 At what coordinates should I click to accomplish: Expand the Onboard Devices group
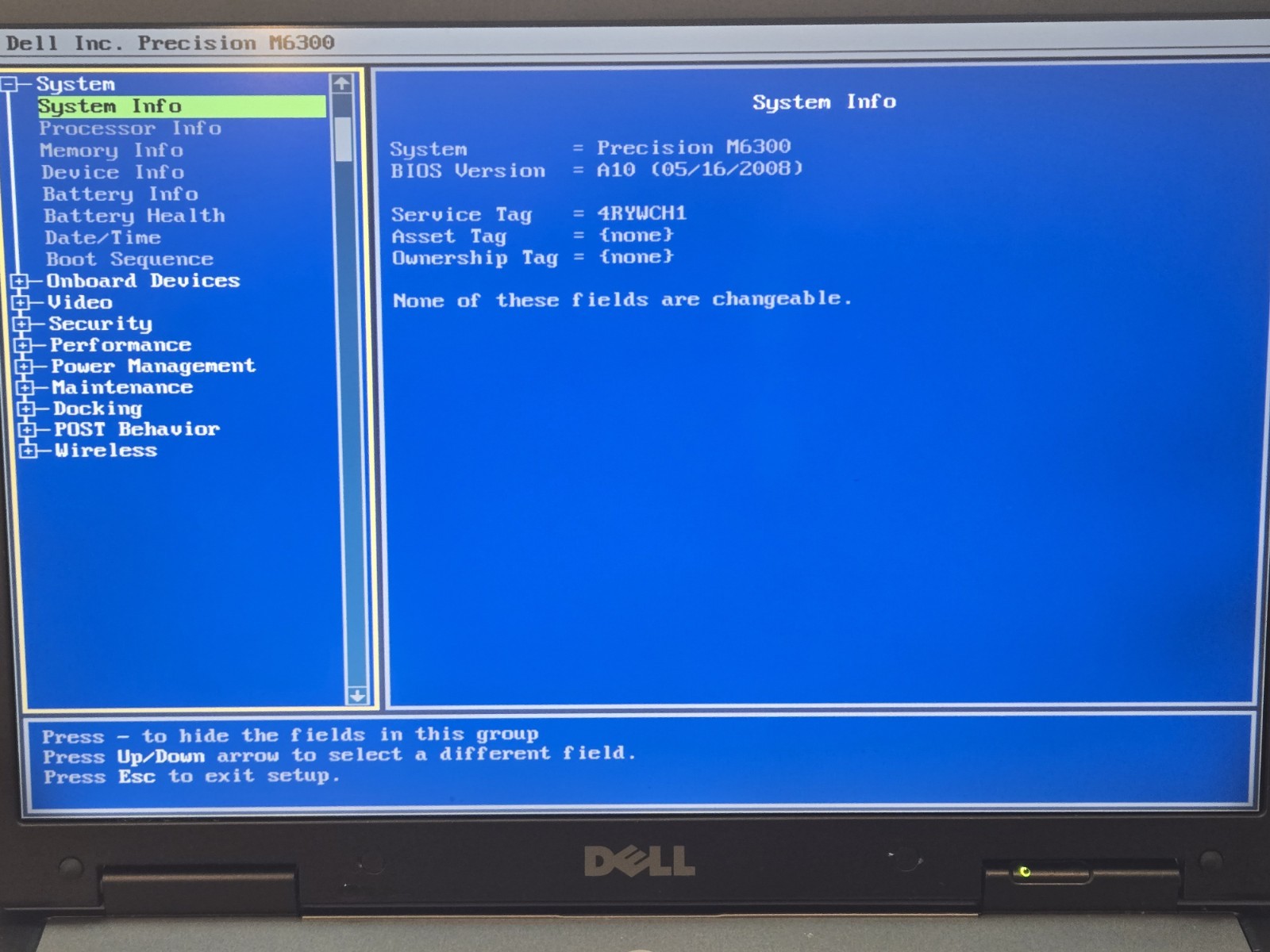[x=19, y=282]
